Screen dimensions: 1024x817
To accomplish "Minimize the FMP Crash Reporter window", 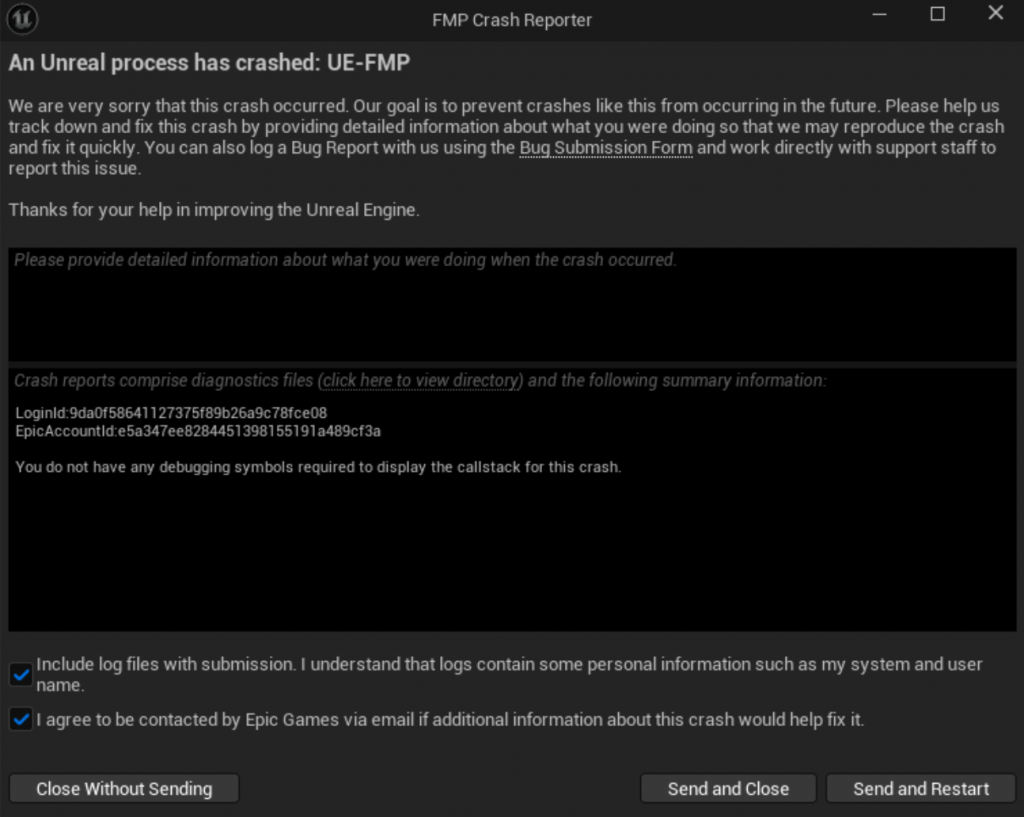I will [x=879, y=14].
